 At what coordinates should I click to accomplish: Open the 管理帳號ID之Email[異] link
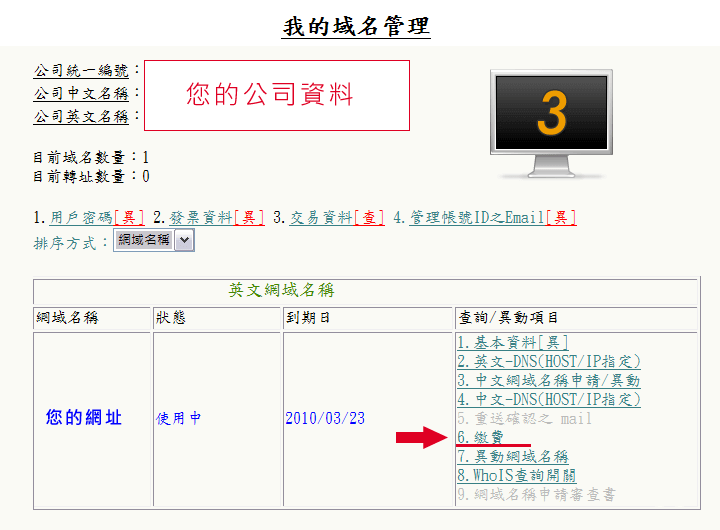coord(493,218)
